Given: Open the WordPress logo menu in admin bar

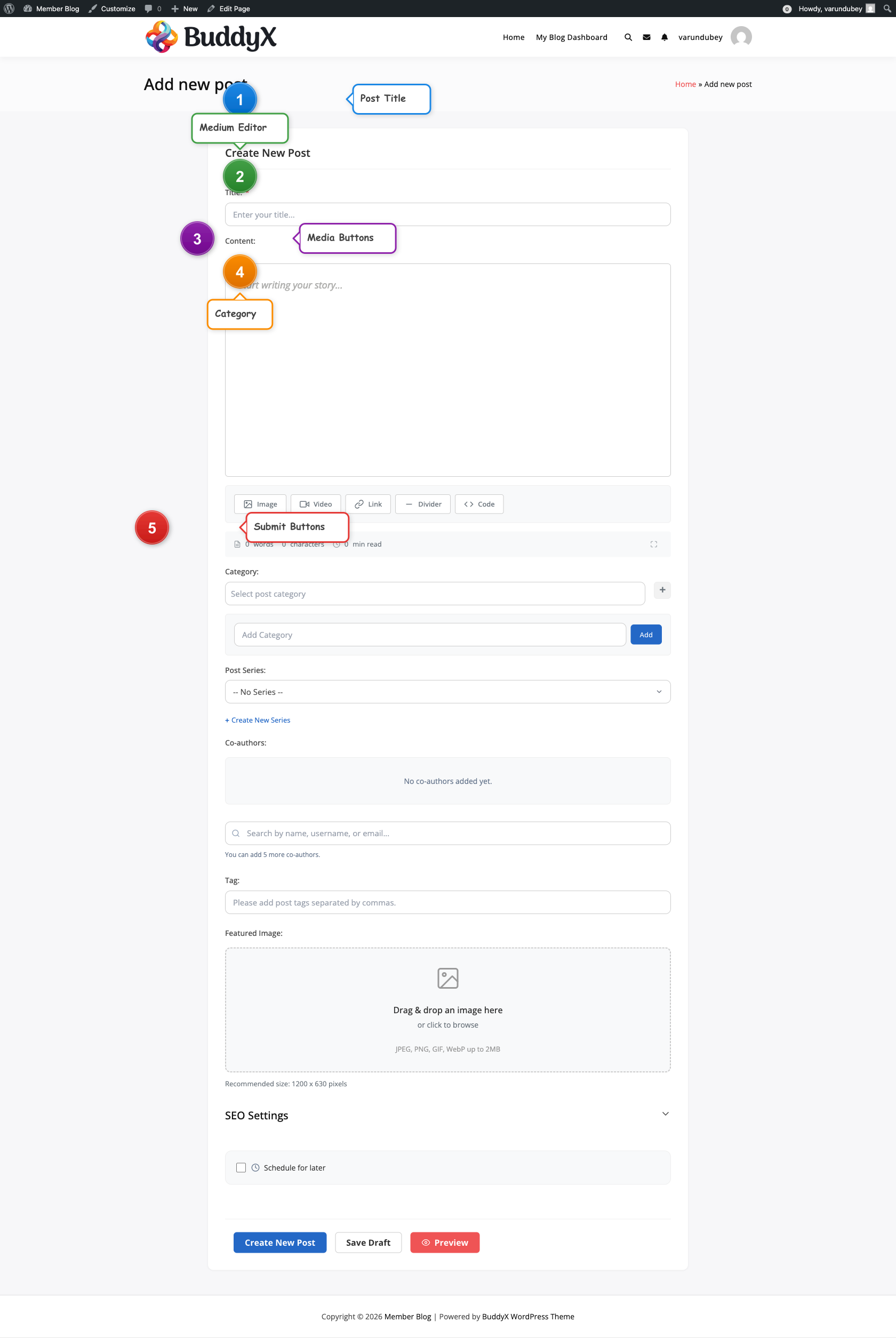Looking at the screenshot, I should 9,9.
